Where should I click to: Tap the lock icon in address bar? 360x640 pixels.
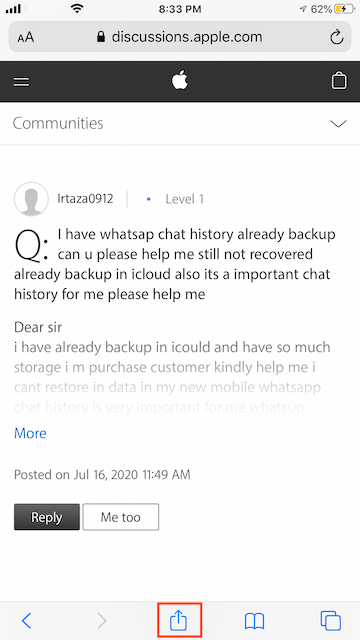click(x=101, y=37)
